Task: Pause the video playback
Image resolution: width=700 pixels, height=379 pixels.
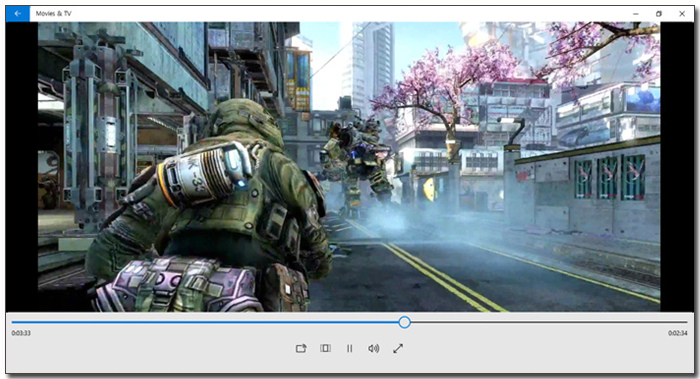Action: [350, 348]
